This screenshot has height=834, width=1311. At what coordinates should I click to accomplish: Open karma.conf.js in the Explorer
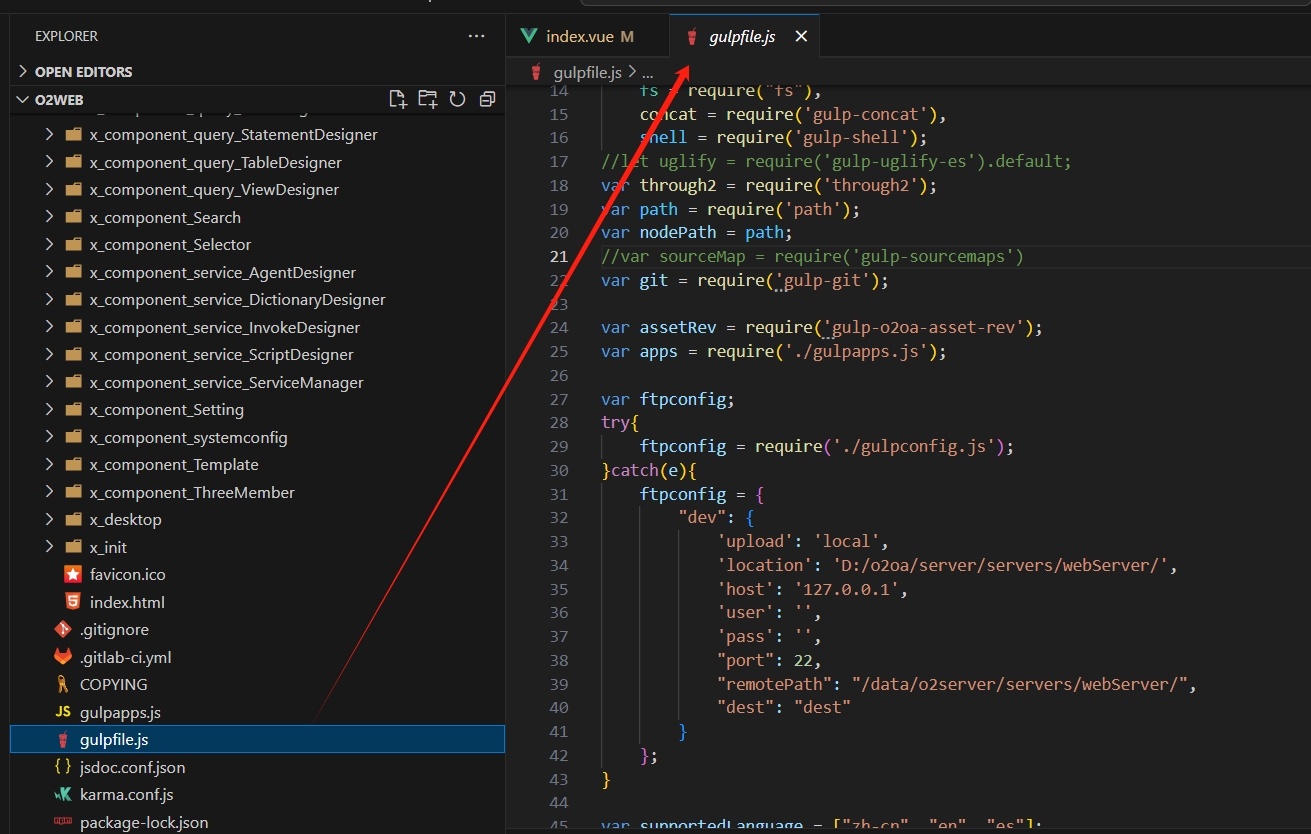[x=126, y=795]
